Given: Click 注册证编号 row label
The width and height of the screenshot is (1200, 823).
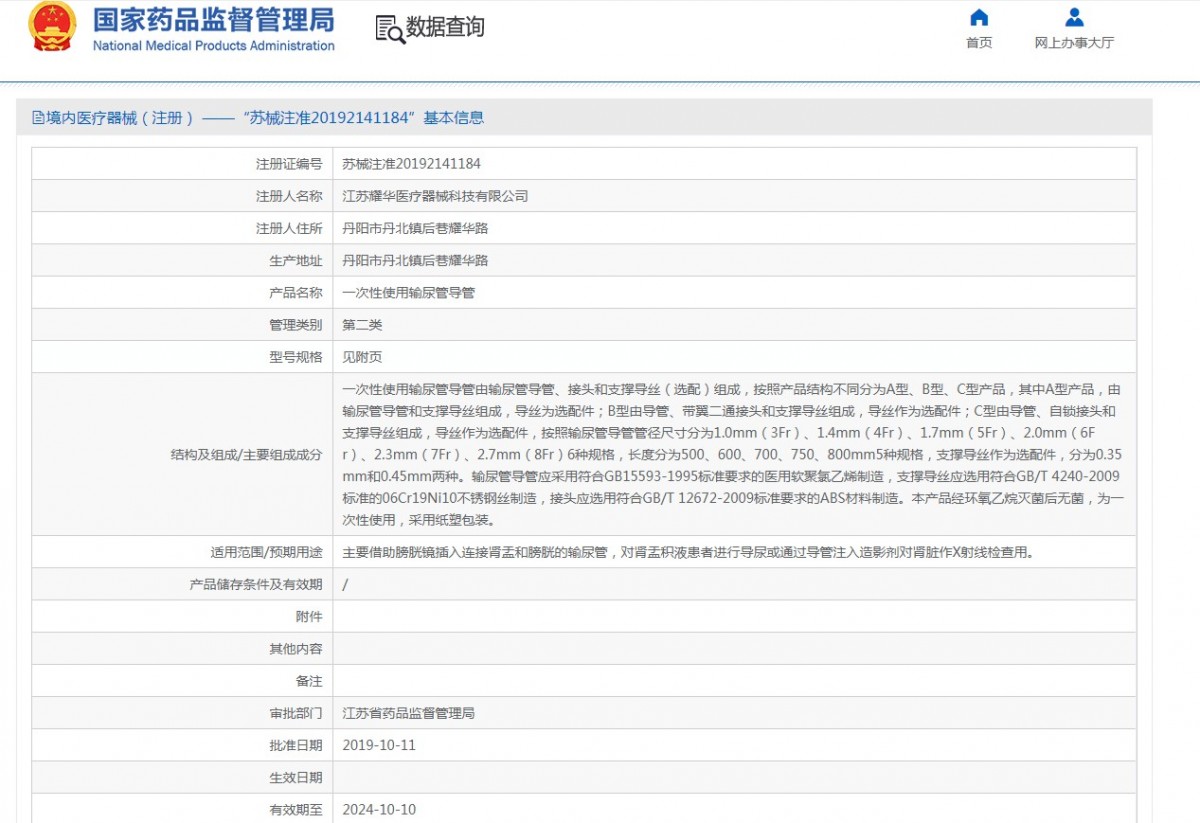Looking at the screenshot, I should tap(289, 164).
